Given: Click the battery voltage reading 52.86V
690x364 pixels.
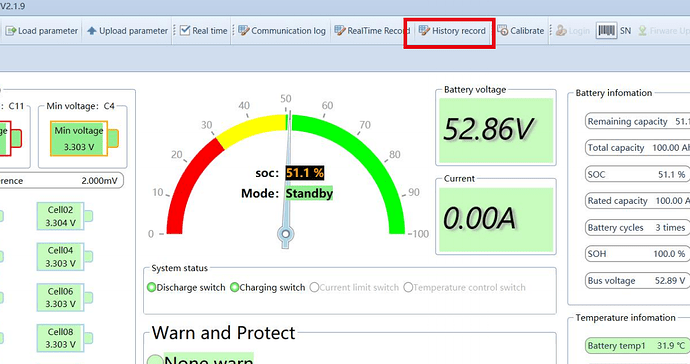Looking at the screenshot, I should (x=488, y=129).
